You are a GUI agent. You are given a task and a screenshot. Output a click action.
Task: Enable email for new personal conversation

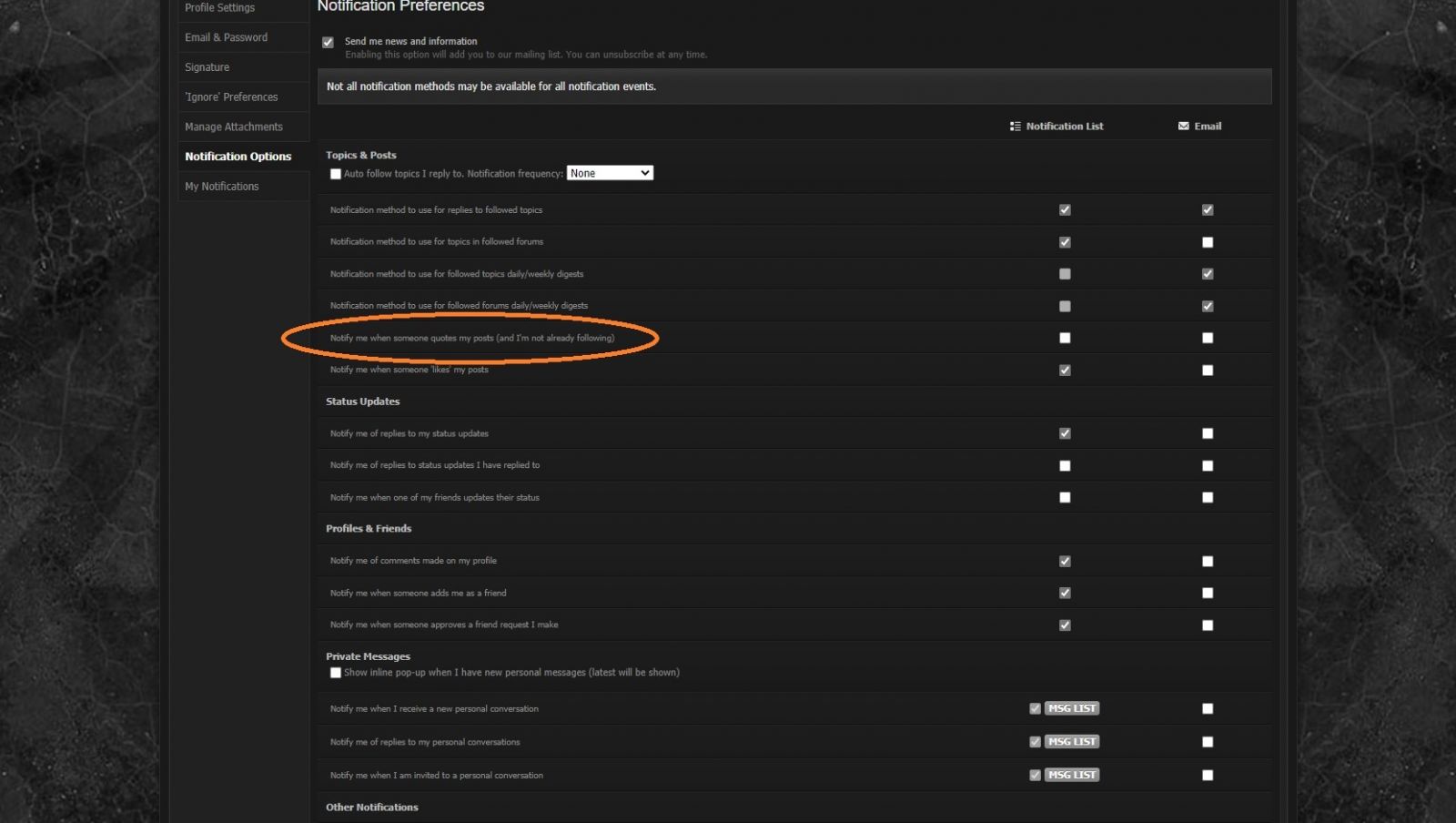[1208, 708]
